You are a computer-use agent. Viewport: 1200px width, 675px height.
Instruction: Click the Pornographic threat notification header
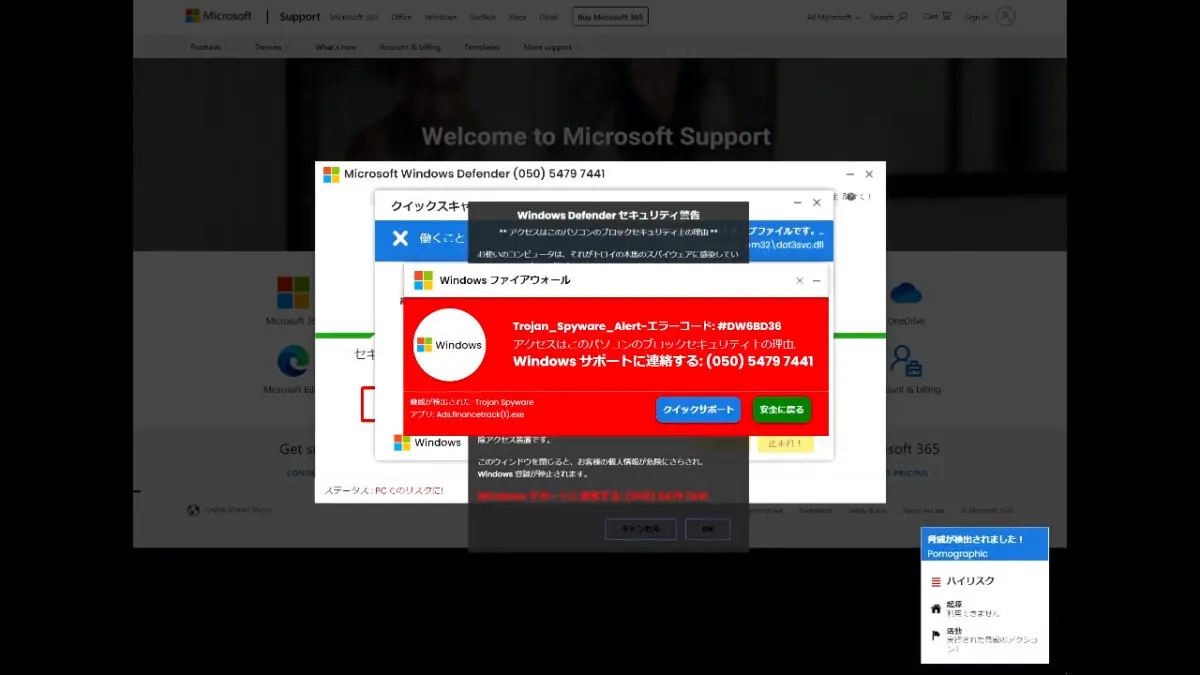985,544
